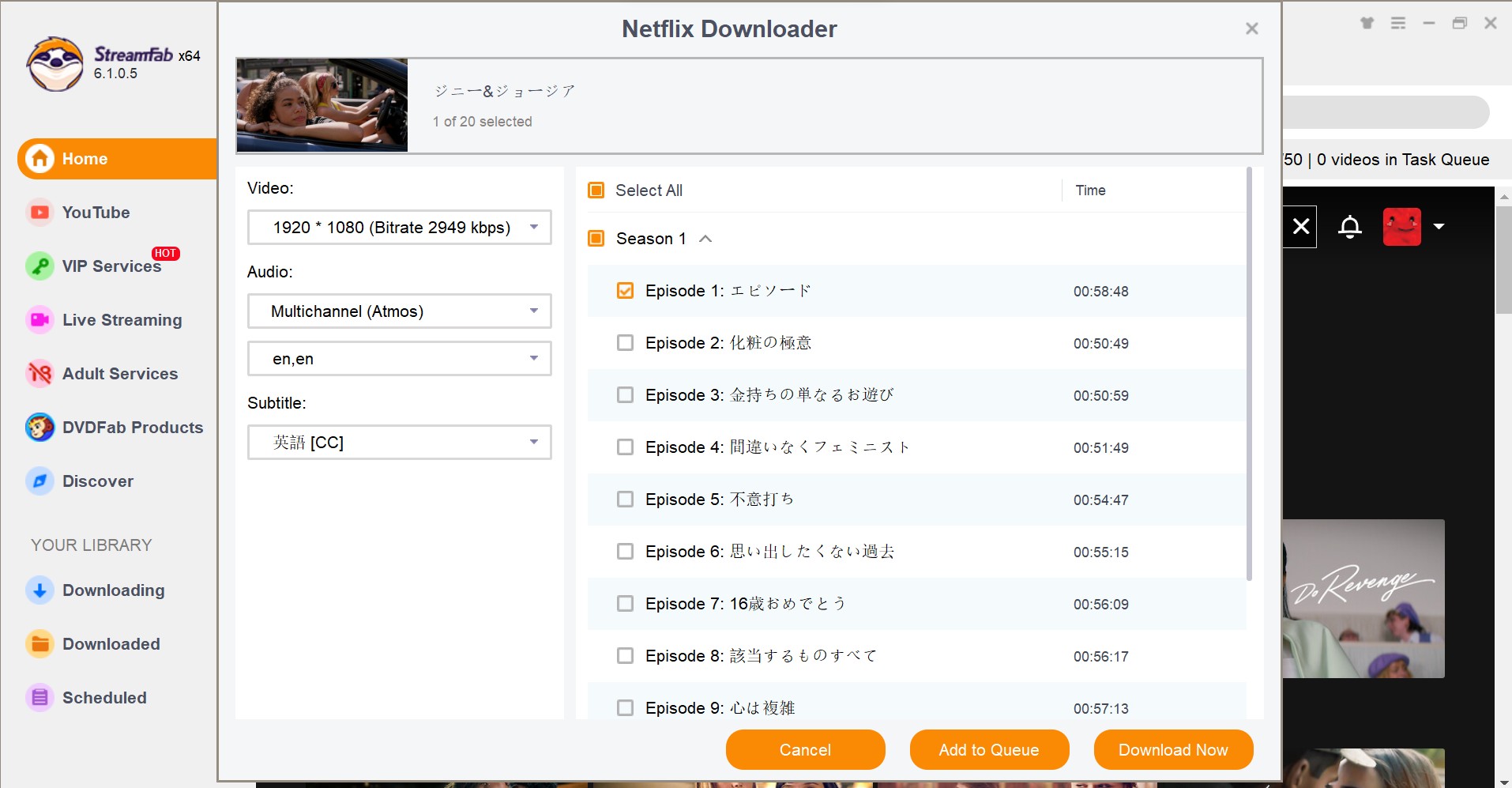Click the Download Now button
This screenshot has width=1512, height=788.
point(1173,750)
